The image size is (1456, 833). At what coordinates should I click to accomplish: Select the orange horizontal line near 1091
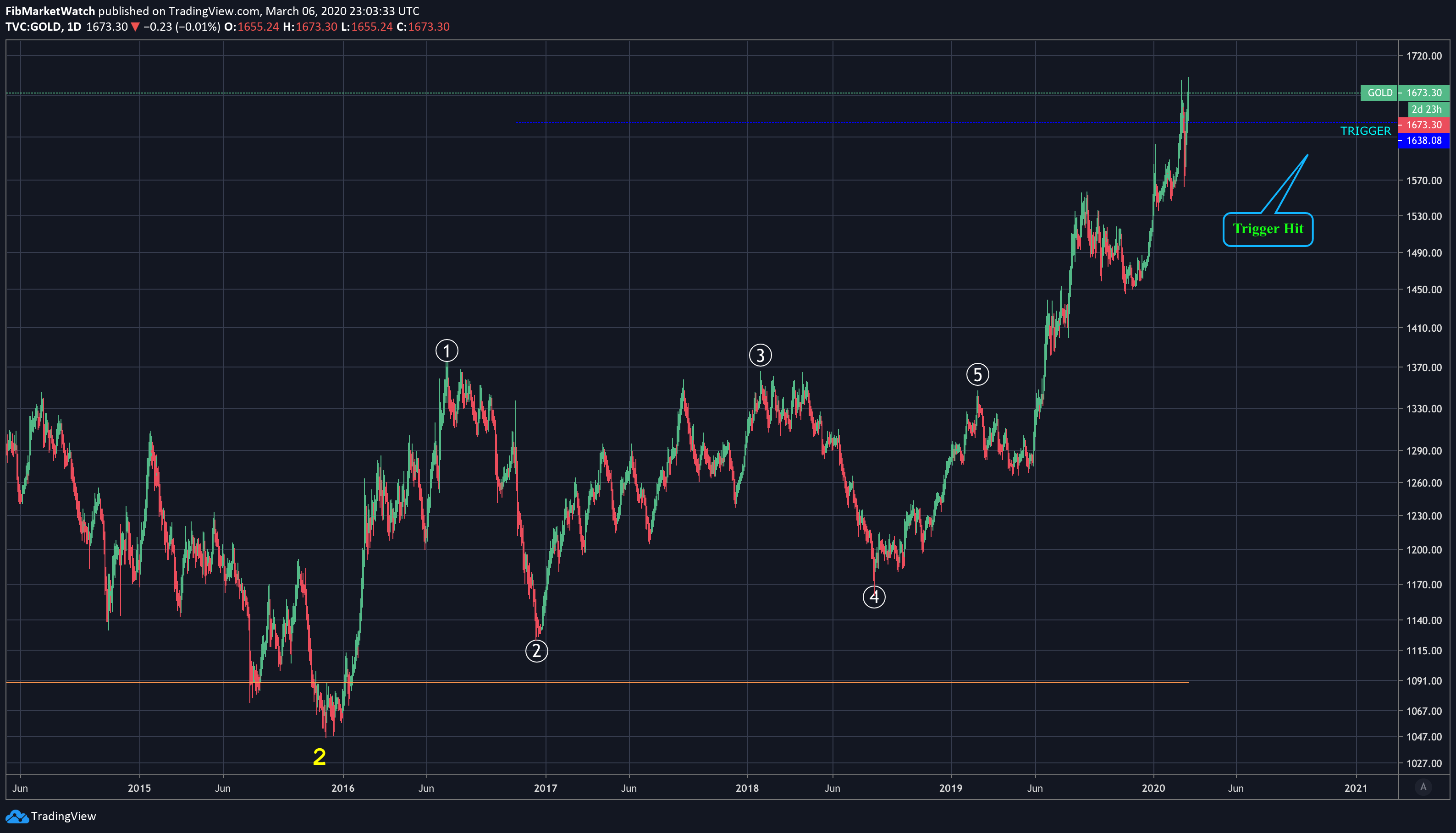[x=597, y=682]
